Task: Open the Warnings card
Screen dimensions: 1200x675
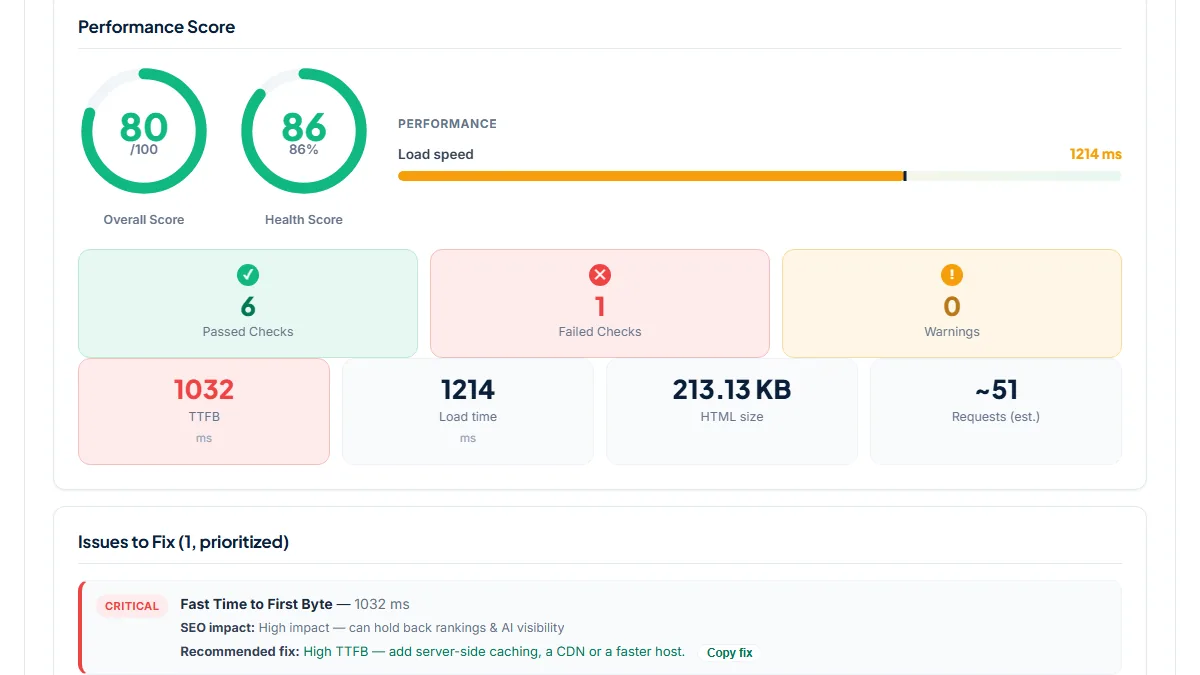Action: (952, 303)
